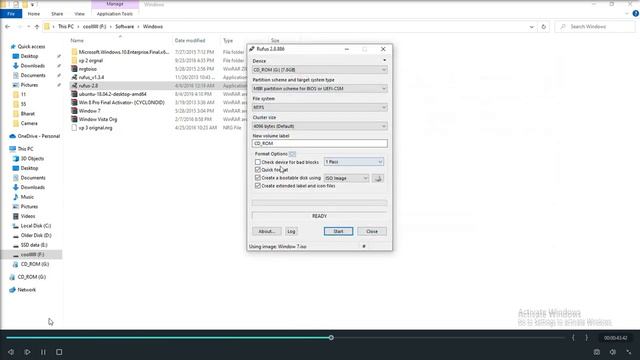Click the mark-in brace on player timeline

point(573,338)
